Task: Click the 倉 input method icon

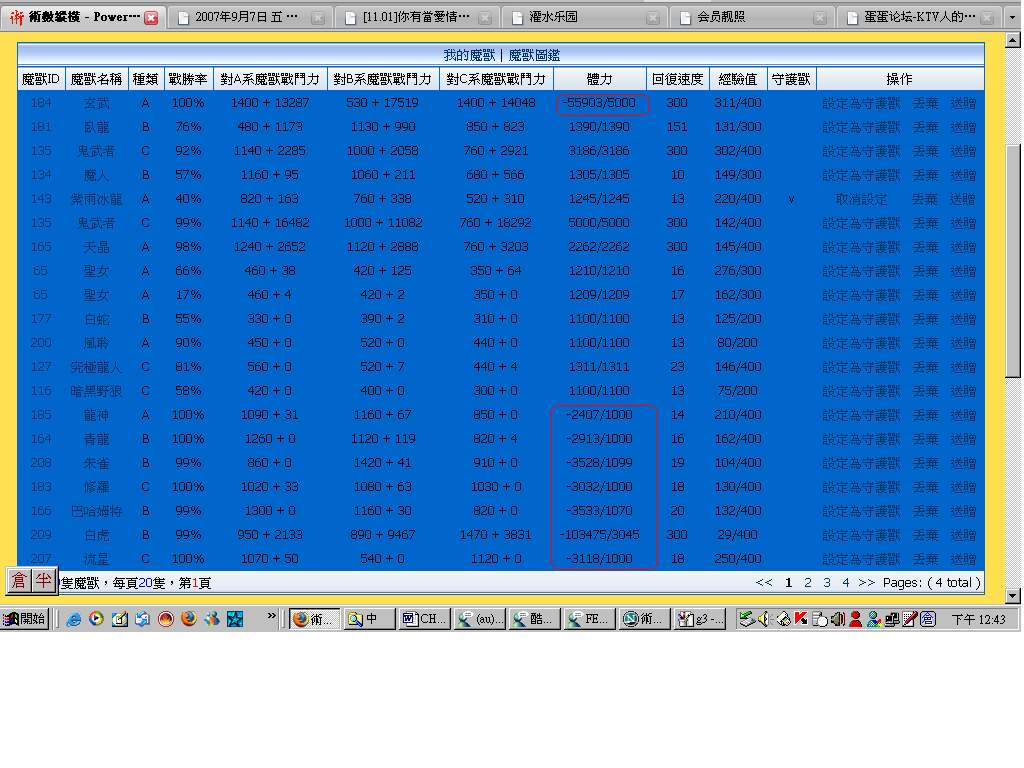Action: (x=19, y=581)
